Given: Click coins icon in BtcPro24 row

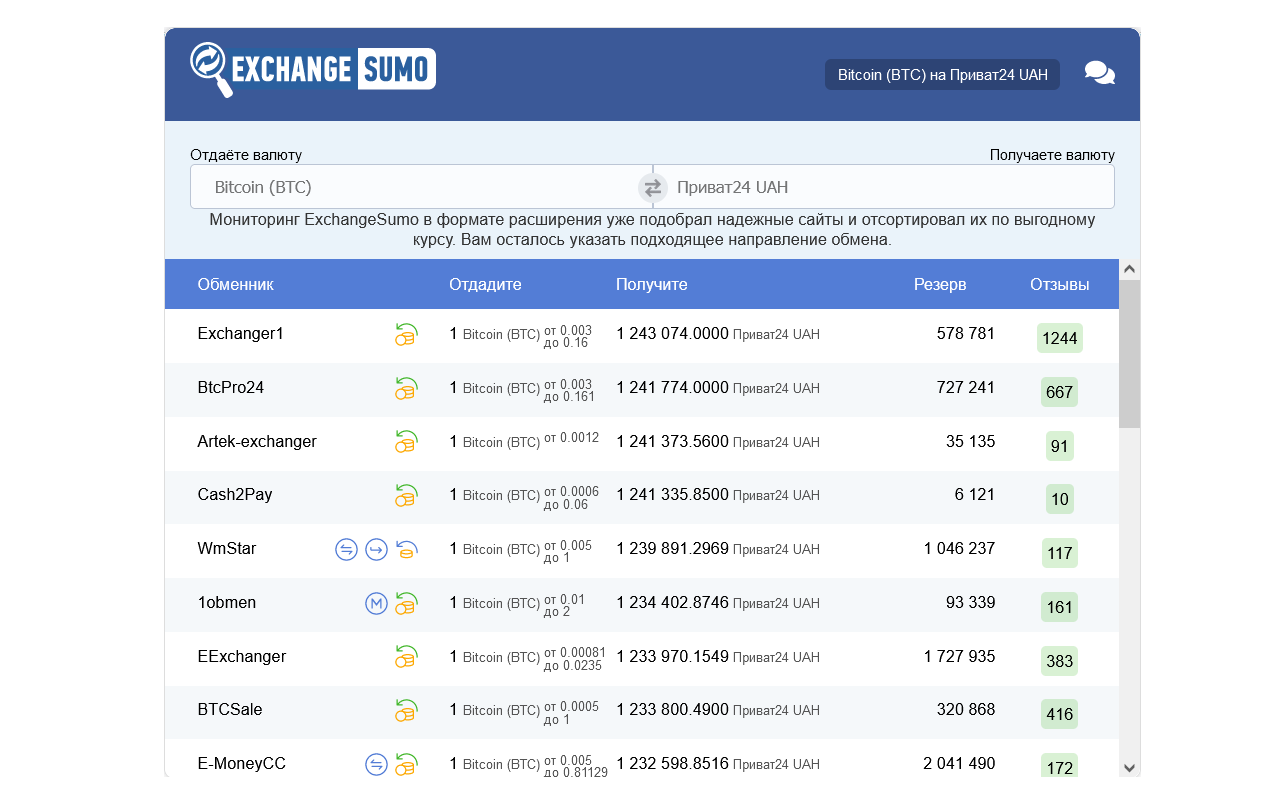Looking at the screenshot, I should coord(406,388).
